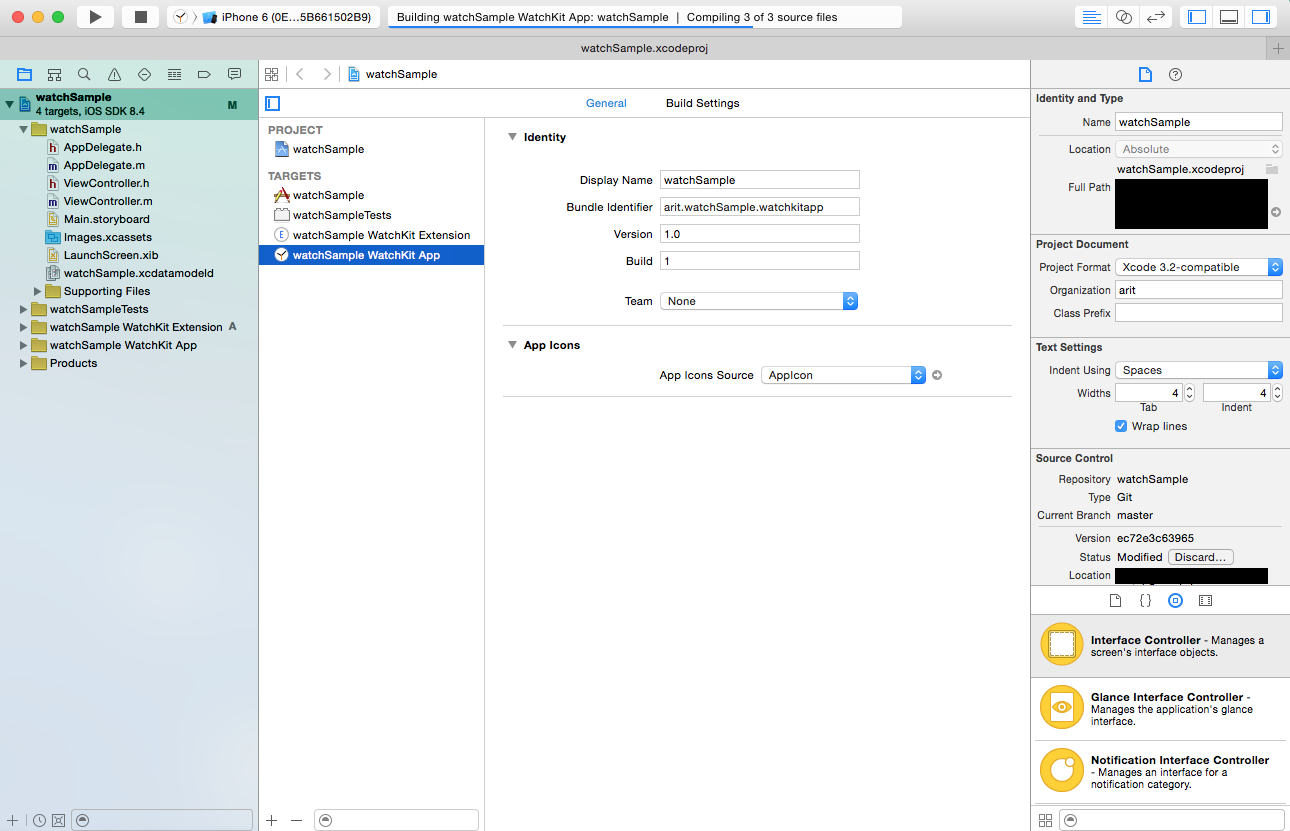Go forward in editor history
The width and height of the screenshot is (1290, 831).
pos(326,74)
